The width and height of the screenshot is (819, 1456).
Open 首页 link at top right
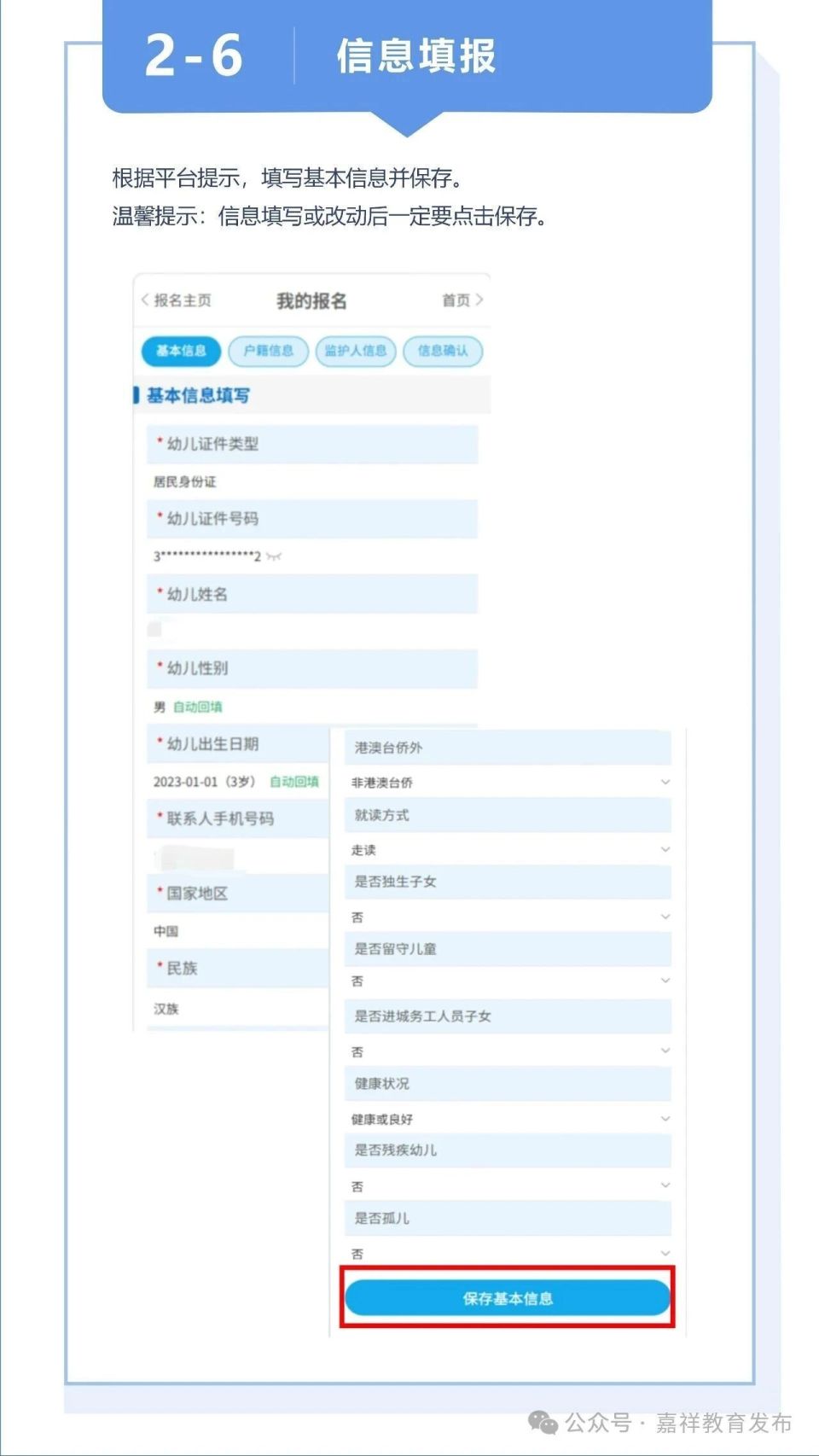tap(462, 300)
